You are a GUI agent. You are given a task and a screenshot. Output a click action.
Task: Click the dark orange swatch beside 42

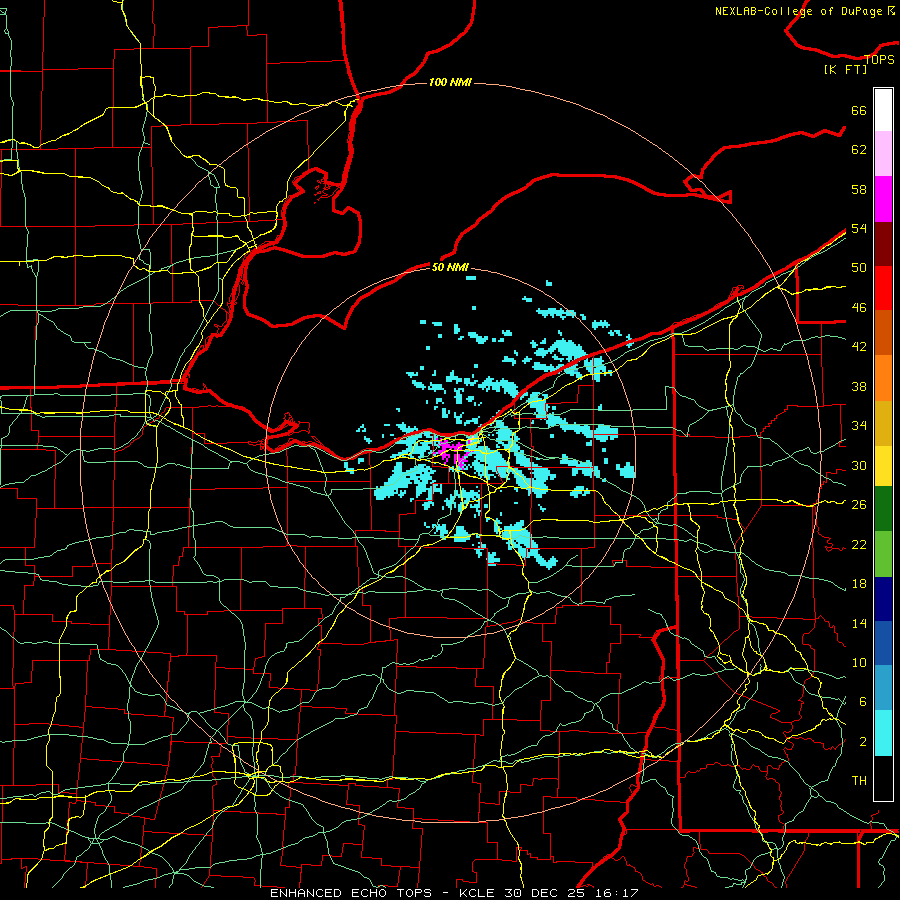pyautogui.click(x=883, y=332)
